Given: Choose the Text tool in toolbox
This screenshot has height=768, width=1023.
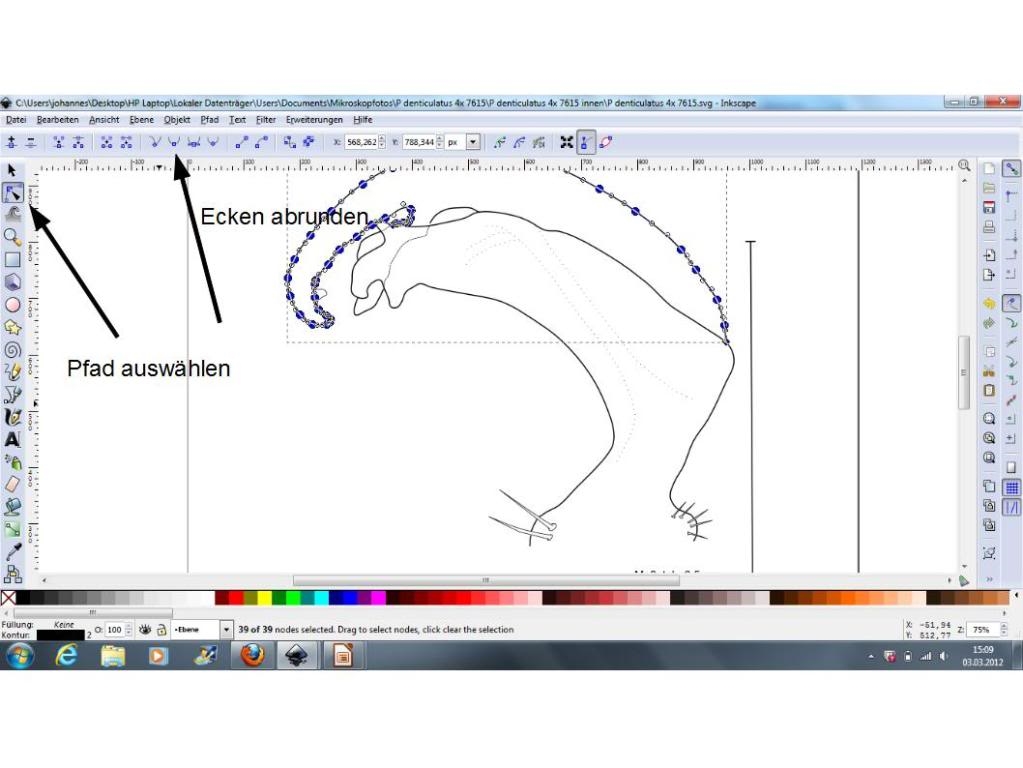Looking at the screenshot, I should coord(13,439).
